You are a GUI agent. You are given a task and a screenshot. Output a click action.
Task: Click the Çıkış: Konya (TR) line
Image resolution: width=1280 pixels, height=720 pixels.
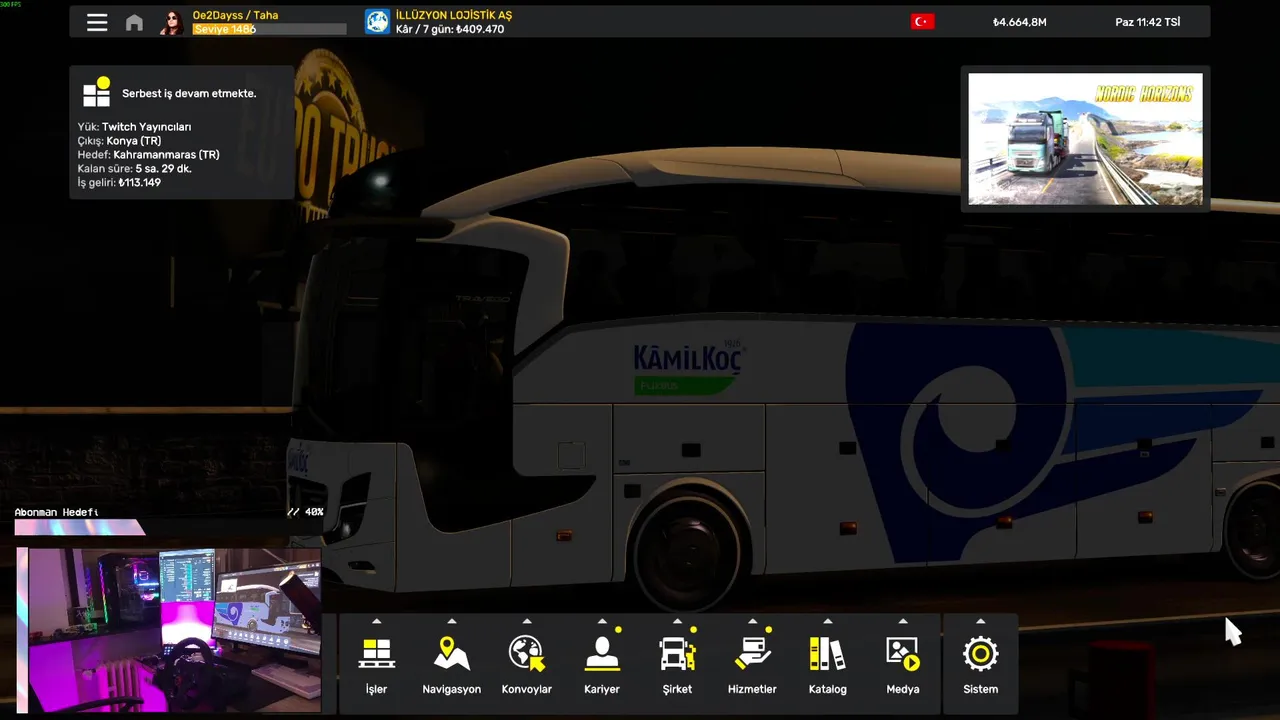pos(119,141)
